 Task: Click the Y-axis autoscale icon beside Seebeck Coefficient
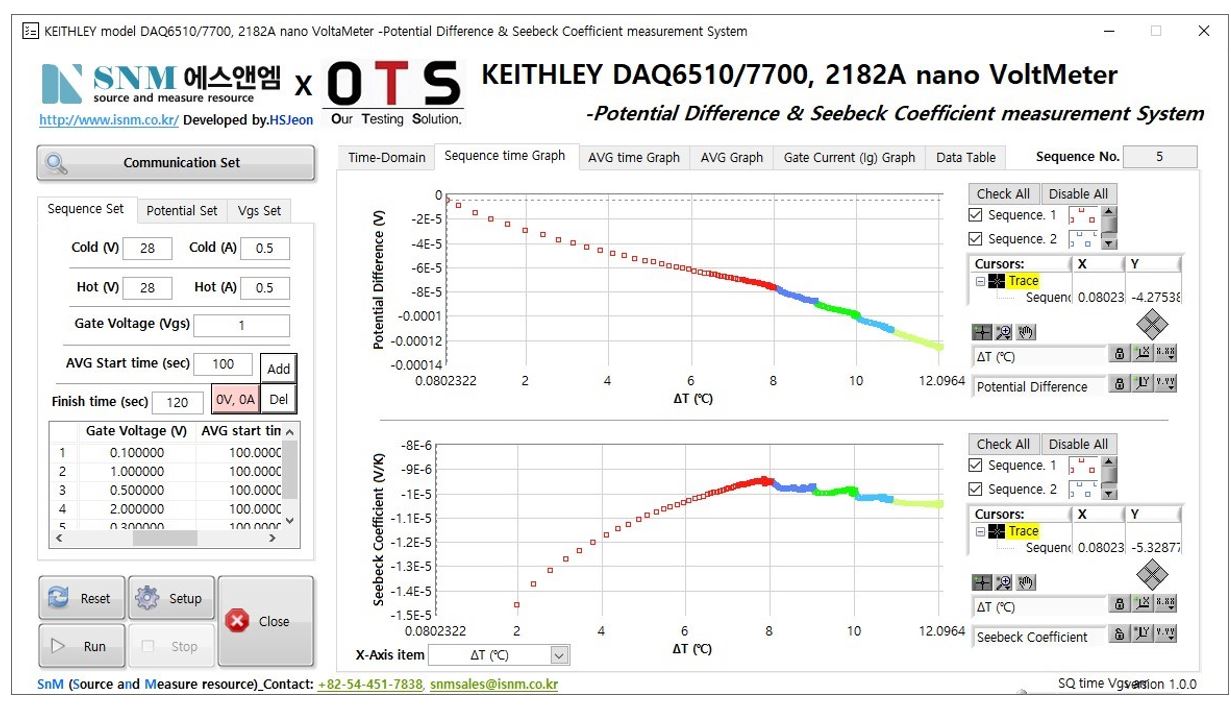coord(1144,636)
